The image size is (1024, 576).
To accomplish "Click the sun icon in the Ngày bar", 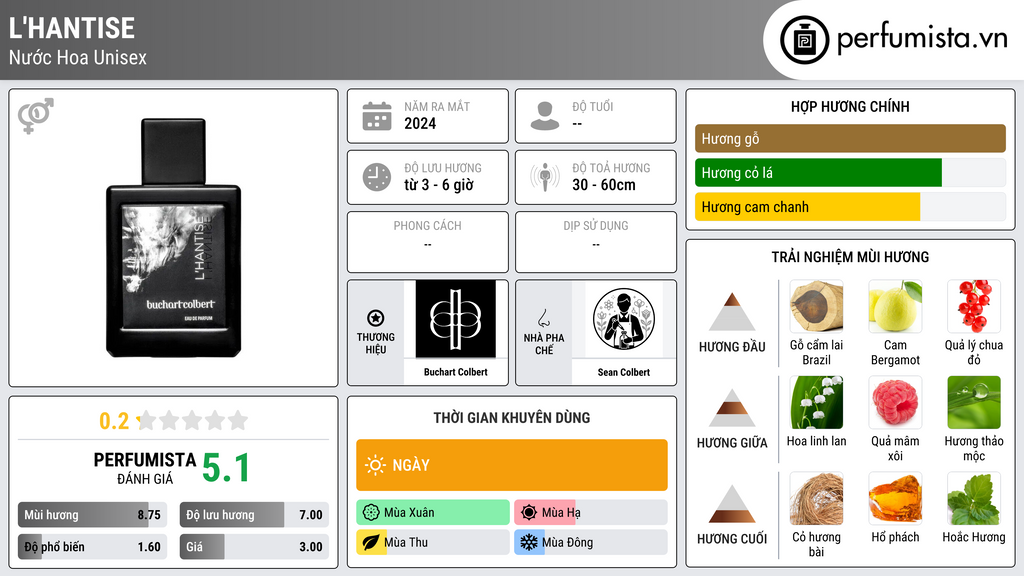I will (375, 465).
